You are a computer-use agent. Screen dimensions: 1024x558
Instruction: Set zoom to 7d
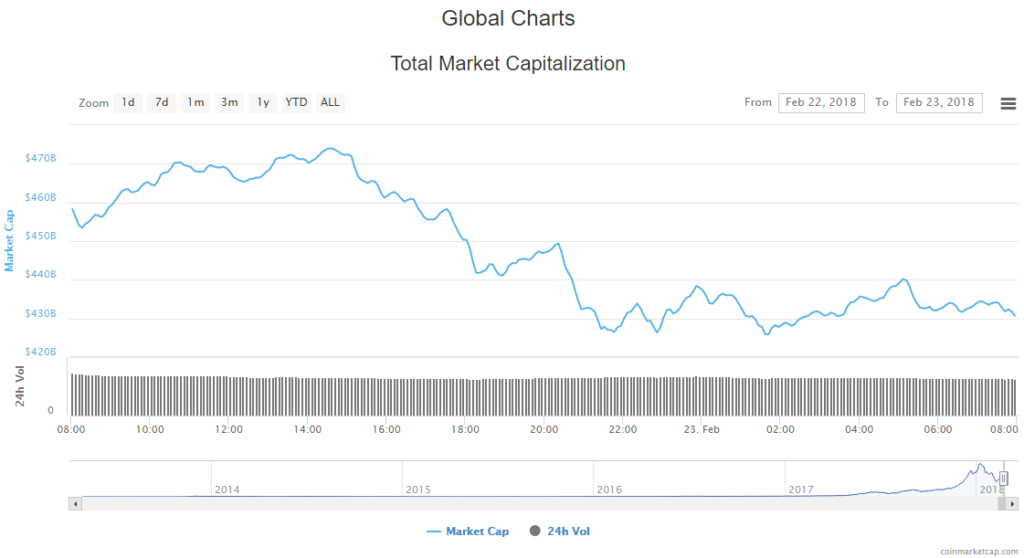[x=161, y=102]
